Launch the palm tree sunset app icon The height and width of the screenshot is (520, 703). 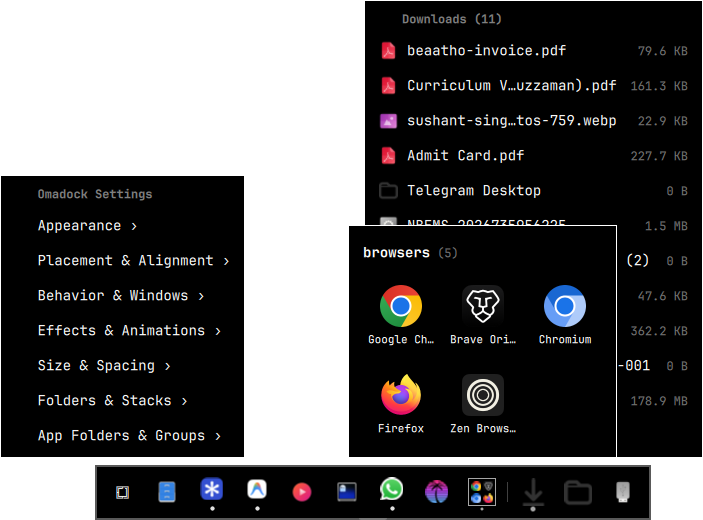coord(436,492)
